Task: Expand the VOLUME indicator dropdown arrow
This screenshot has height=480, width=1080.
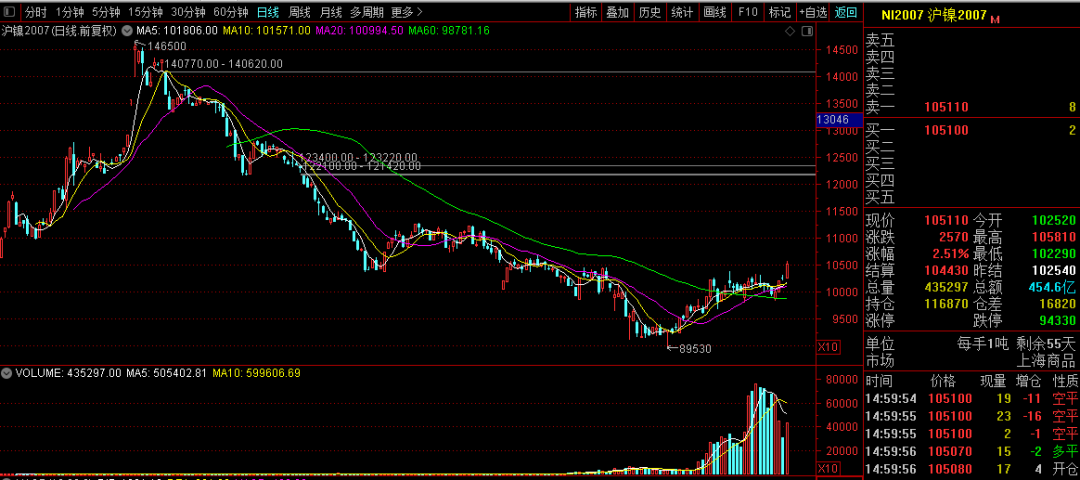Action: [8, 373]
